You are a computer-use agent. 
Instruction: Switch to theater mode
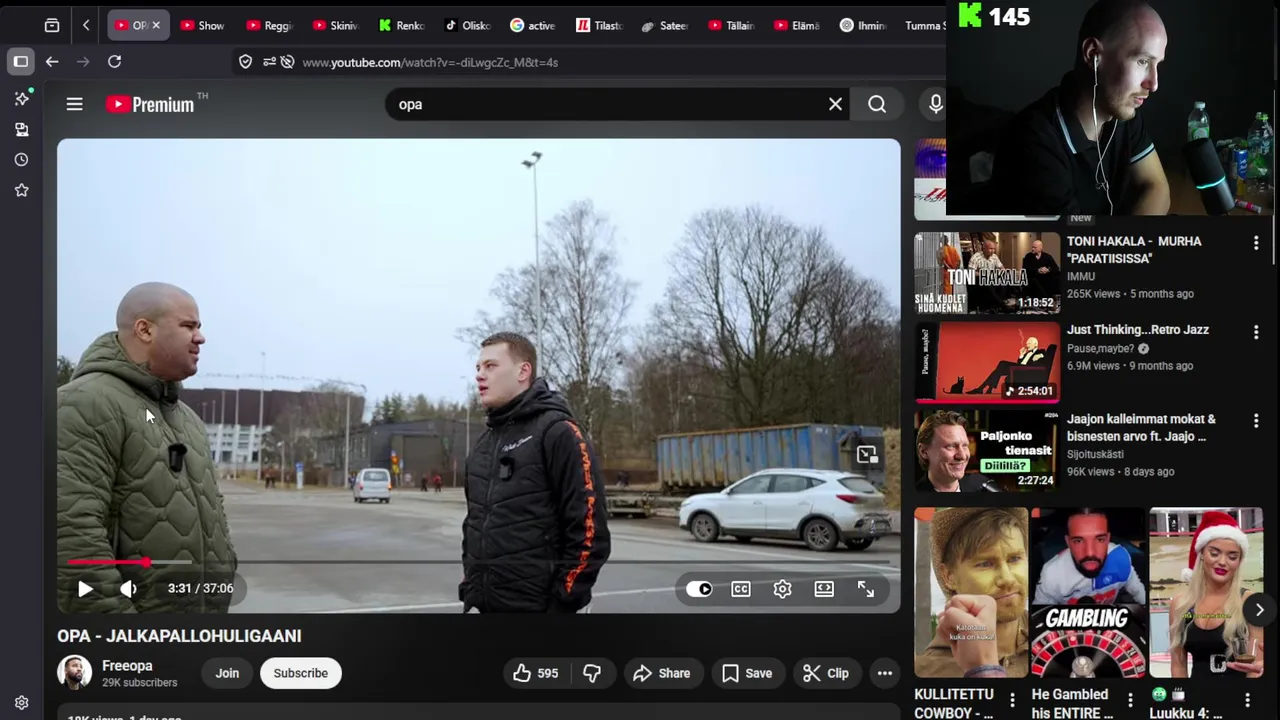[x=824, y=589]
